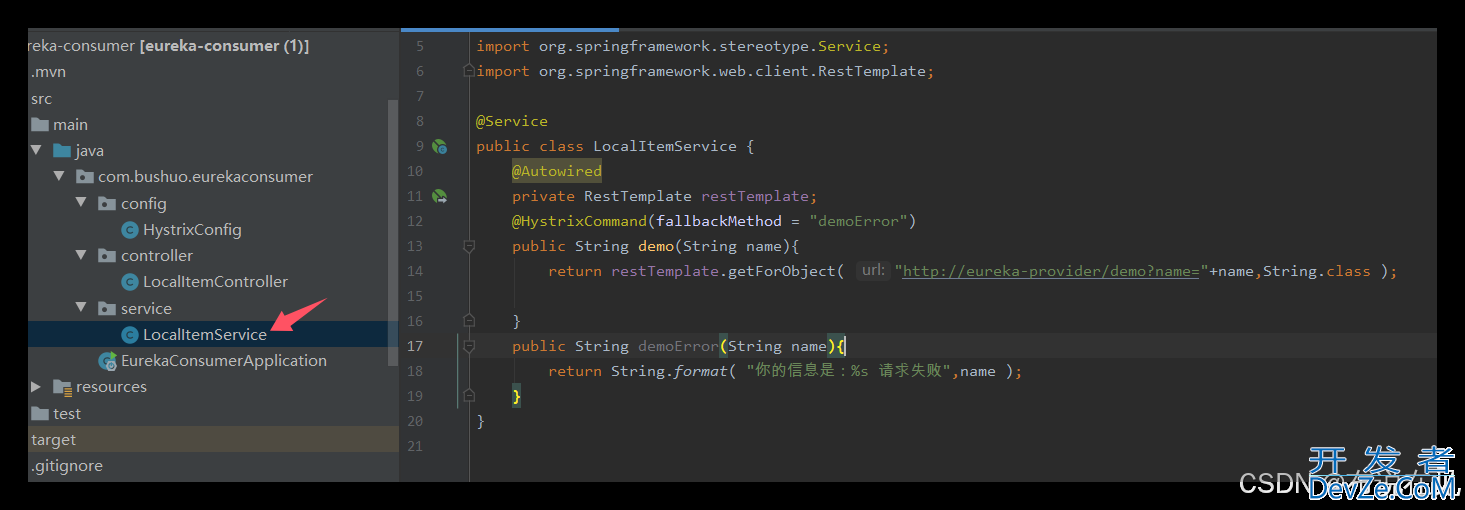Toggle fold marker on line 16
The width and height of the screenshot is (1465, 510).
click(x=468, y=321)
